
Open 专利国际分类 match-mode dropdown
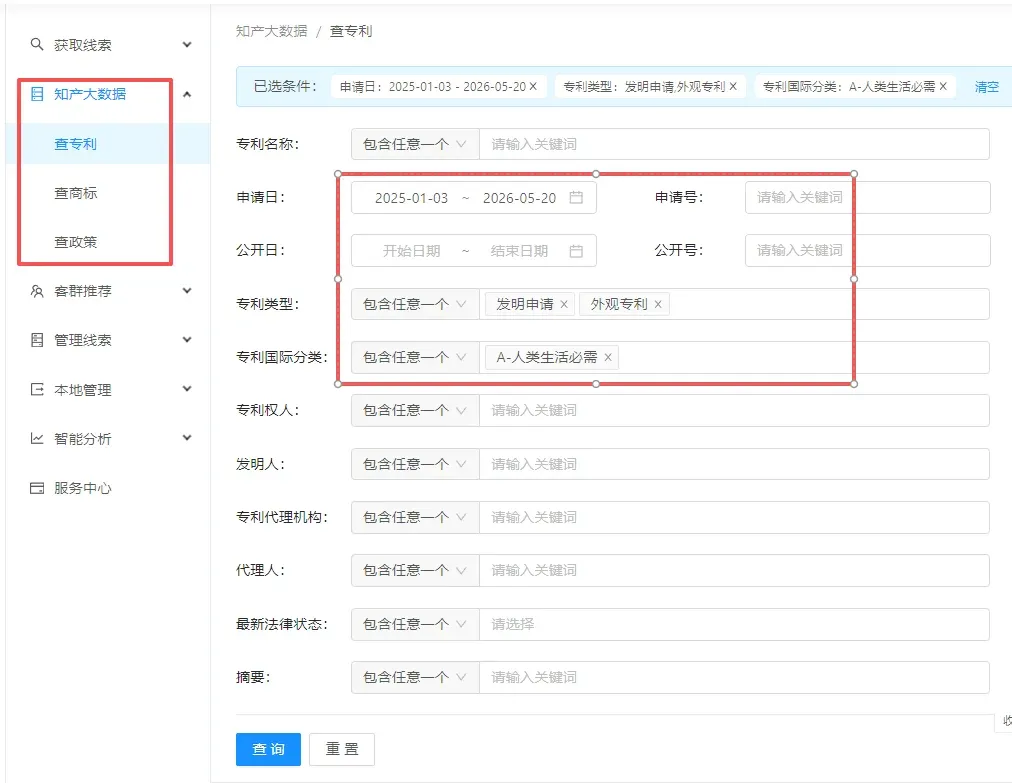click(415, 357)
